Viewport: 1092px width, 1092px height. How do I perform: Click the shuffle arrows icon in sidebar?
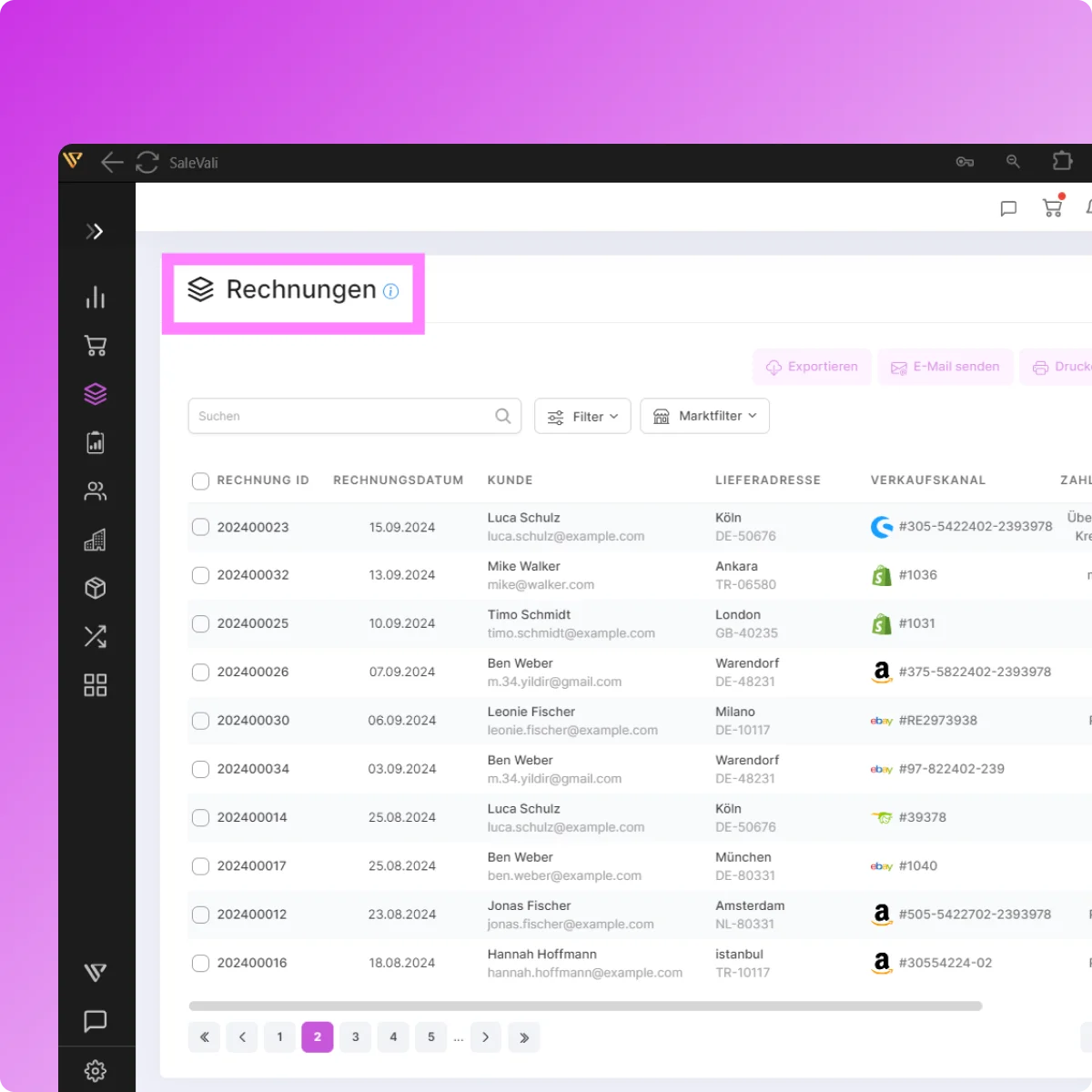click(x=95, y=636)
